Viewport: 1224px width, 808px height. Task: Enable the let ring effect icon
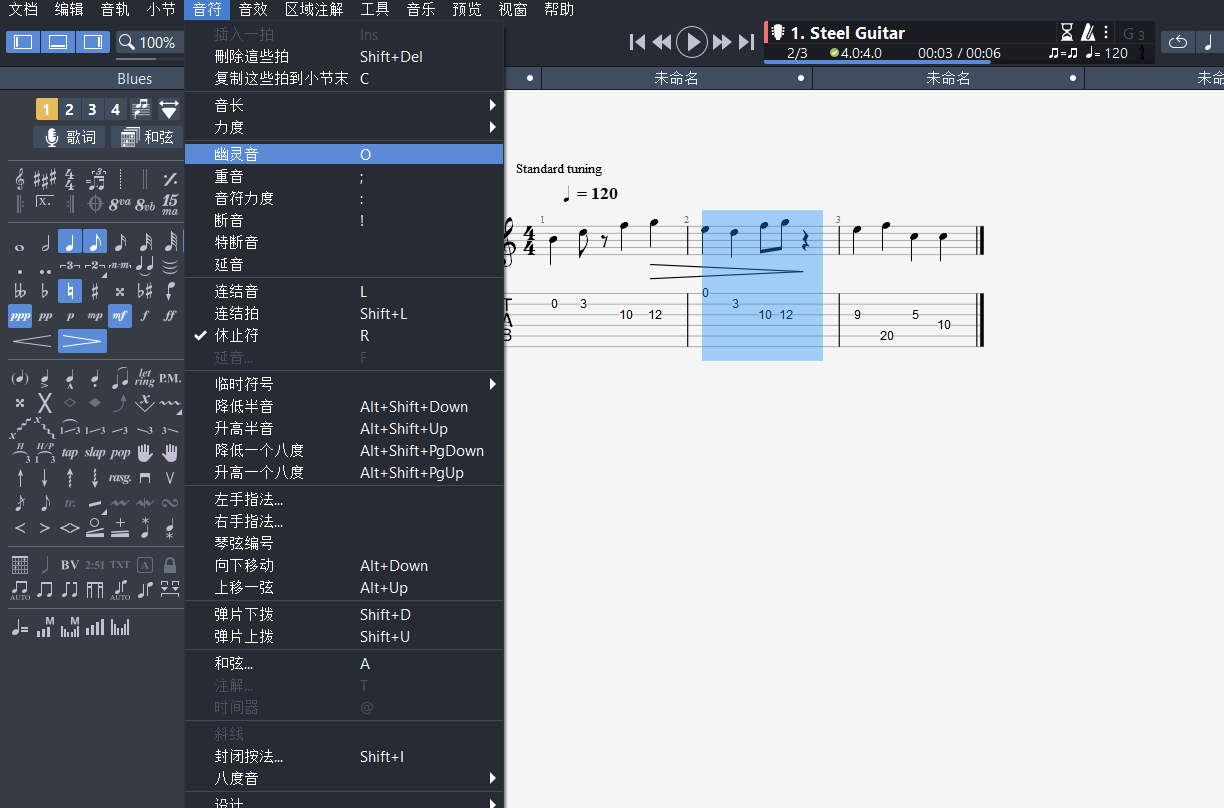click(145, 377)
